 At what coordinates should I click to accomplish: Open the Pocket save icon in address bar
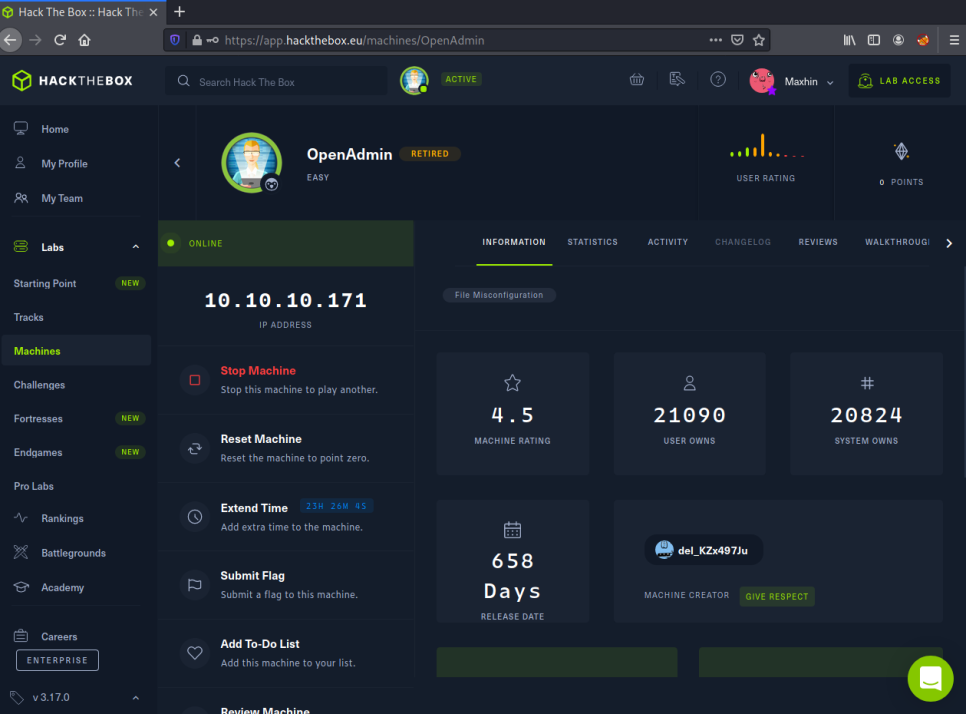point(737,40)
